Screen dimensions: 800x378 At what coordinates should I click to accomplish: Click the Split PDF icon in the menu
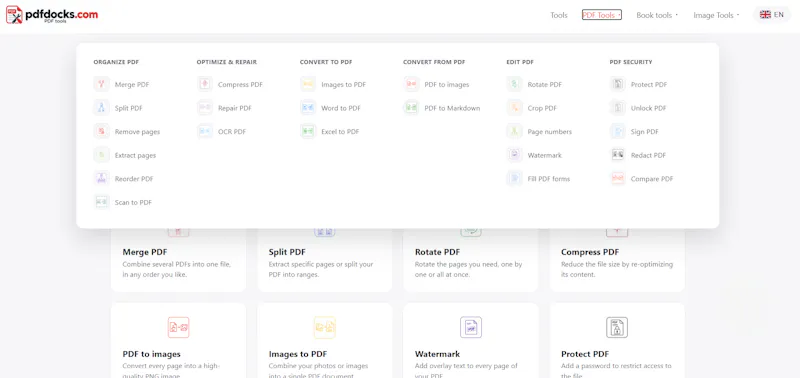point(102,108)
